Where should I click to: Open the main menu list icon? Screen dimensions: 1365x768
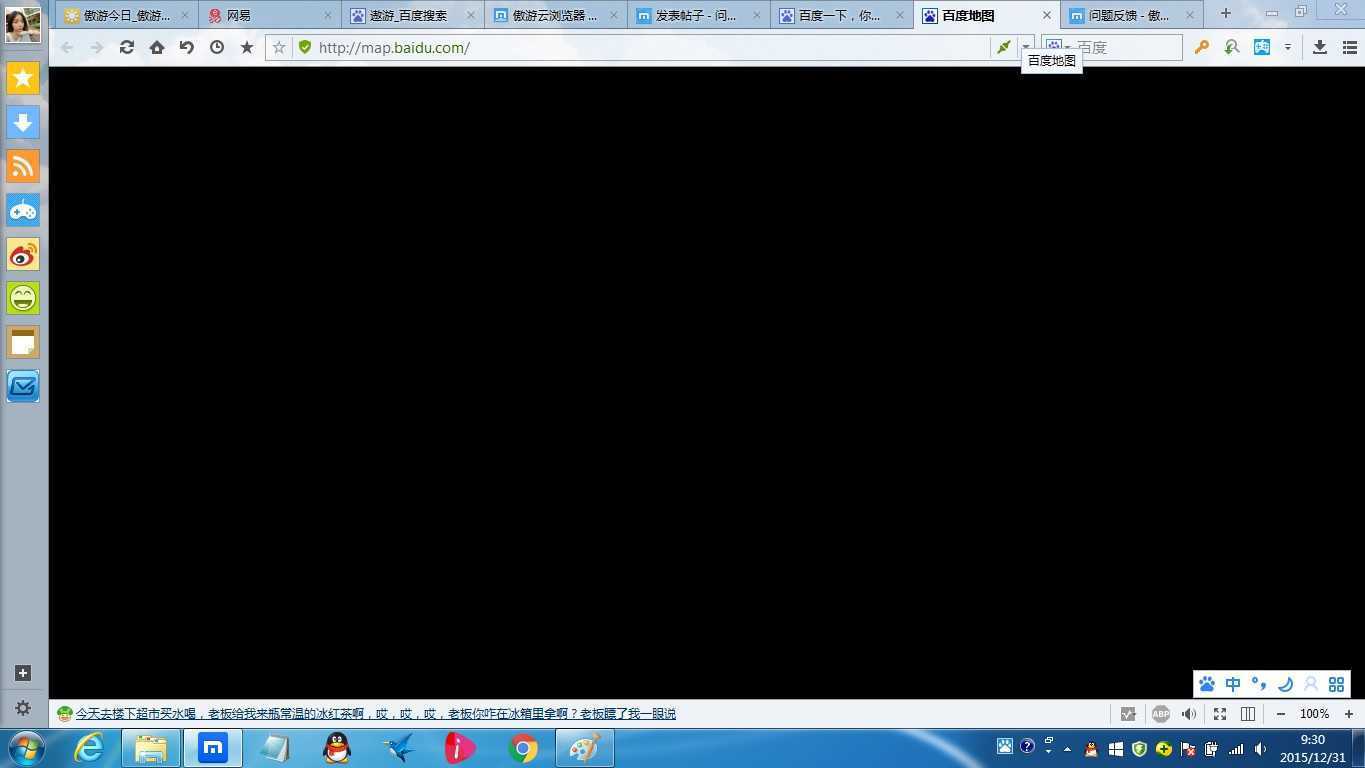(x=1350, y=47)
